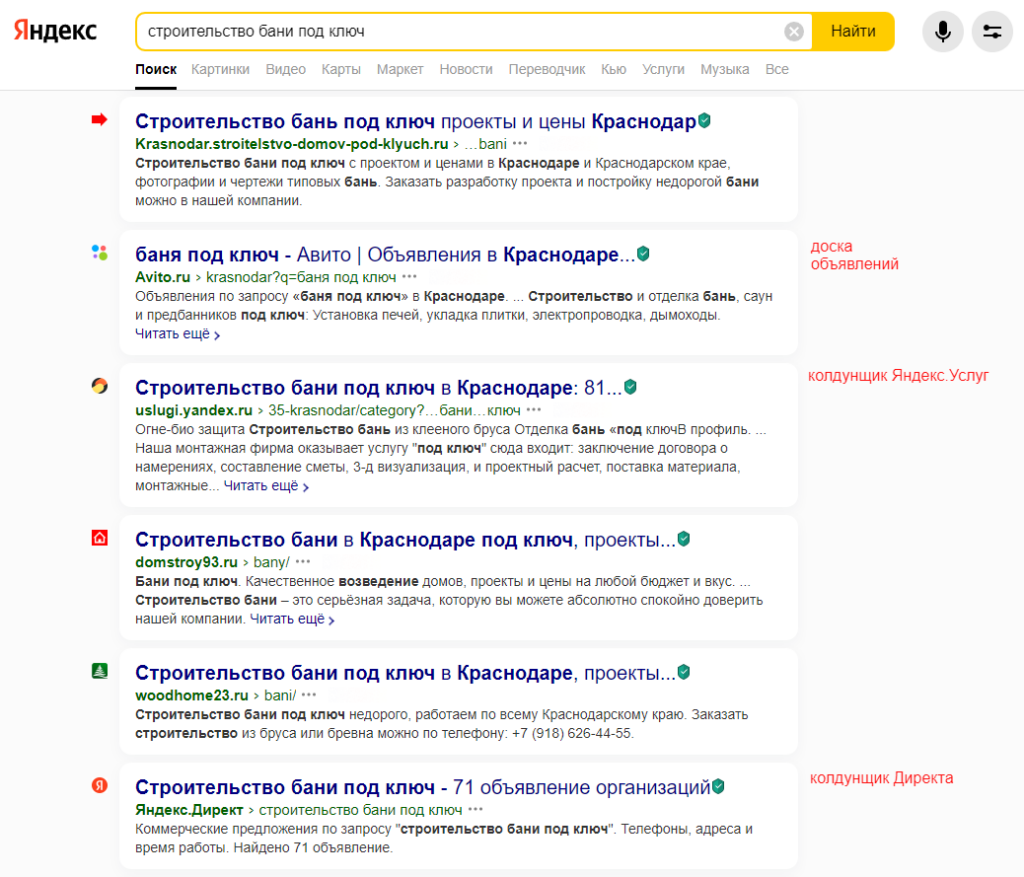Show all services via the Все tab
The image size is (1024, 877).
[x=776, y=69]
